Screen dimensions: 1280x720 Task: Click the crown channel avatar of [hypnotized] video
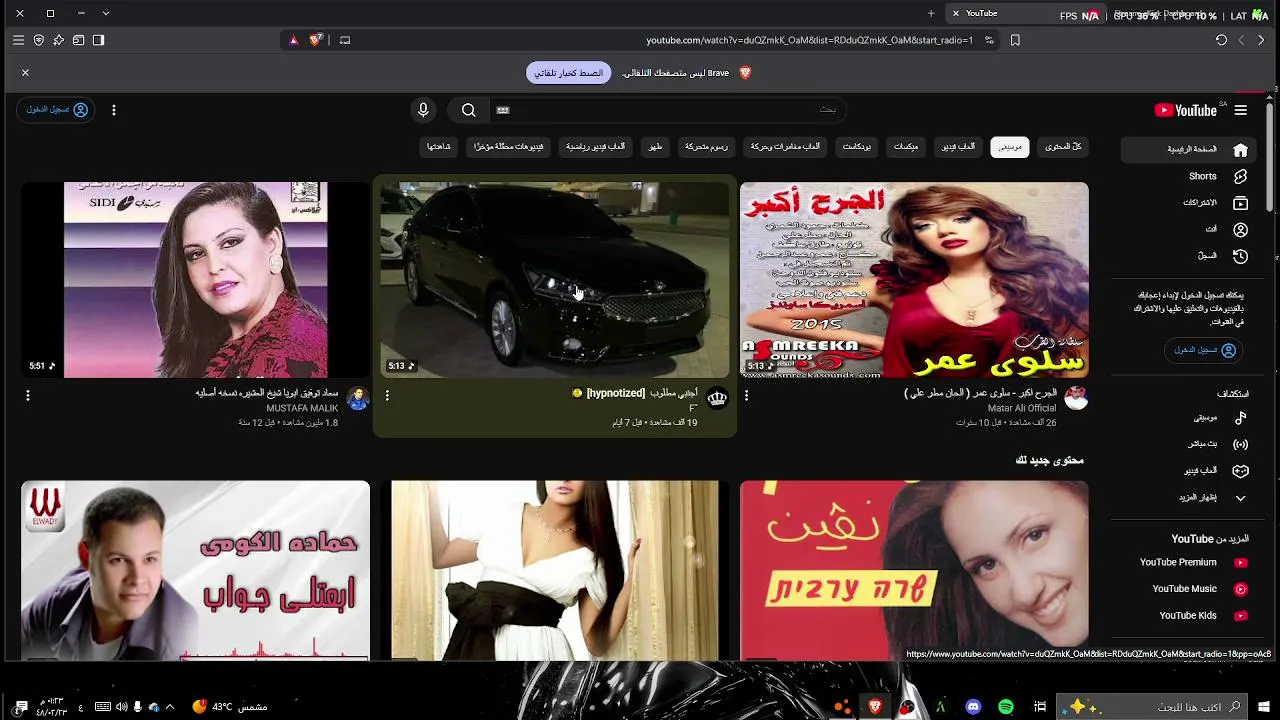(717, 399)
